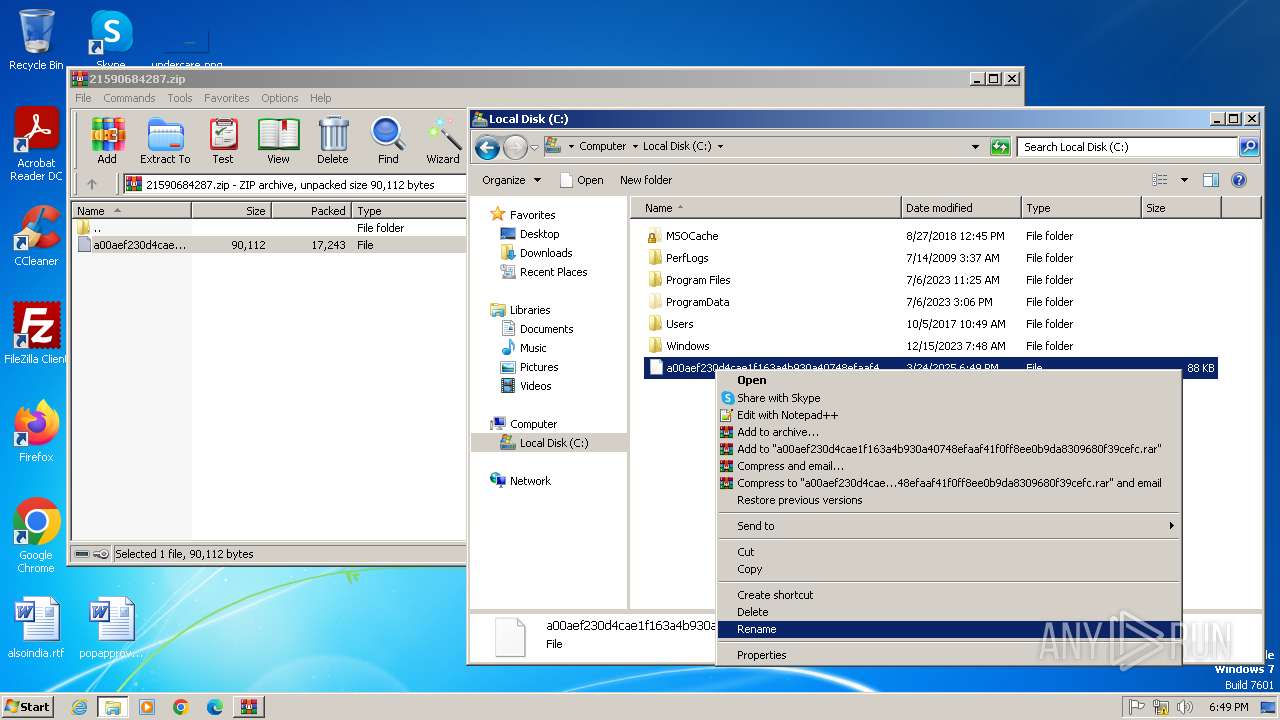Expand the views options arrow in Explorer
The height and width of the screenshot is (720, 1280).
pos(1184,180)
